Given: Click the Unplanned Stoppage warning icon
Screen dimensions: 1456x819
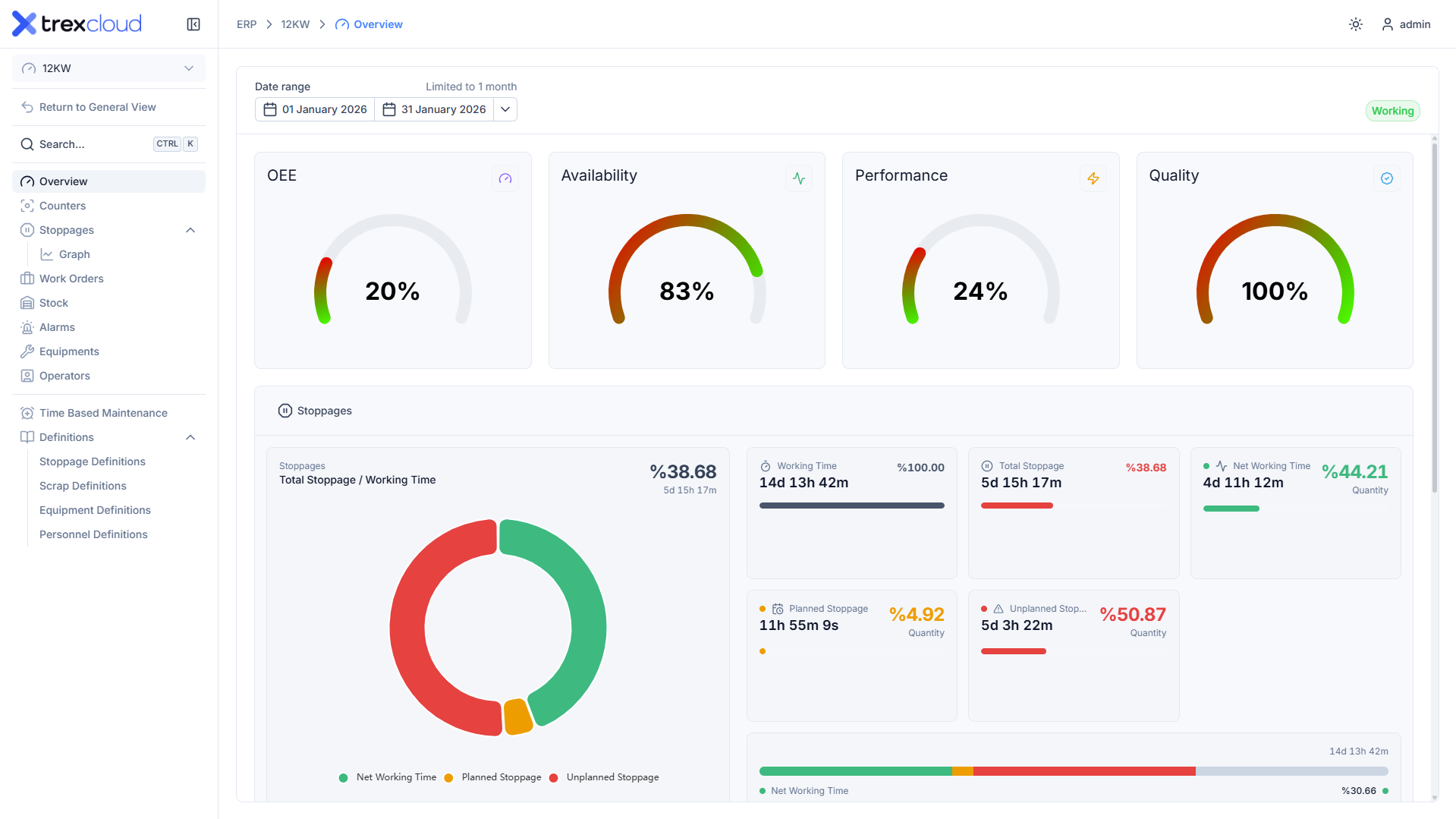Looking at the screenshot, I should [x=998, y=610].
